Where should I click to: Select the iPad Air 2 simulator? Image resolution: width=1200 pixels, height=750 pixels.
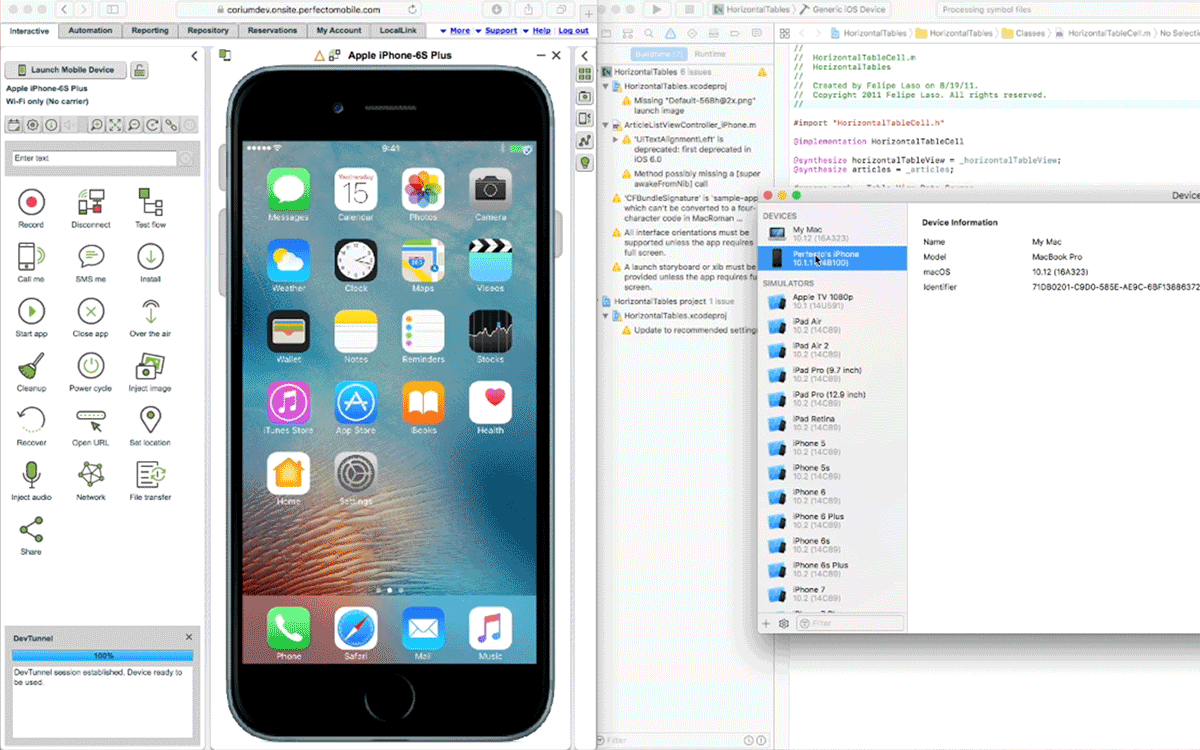click(x=832, y=350)
